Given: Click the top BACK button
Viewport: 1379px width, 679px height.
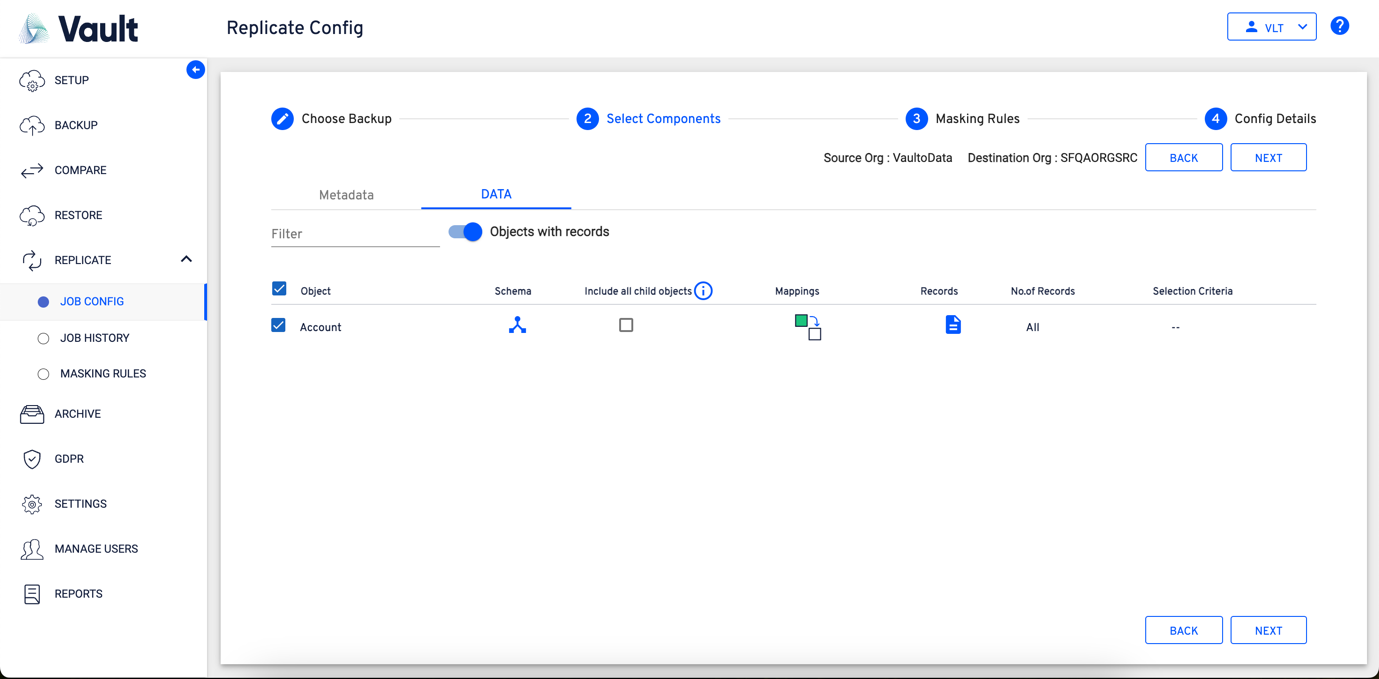Looking at the screenshot, I should 1183,158.
